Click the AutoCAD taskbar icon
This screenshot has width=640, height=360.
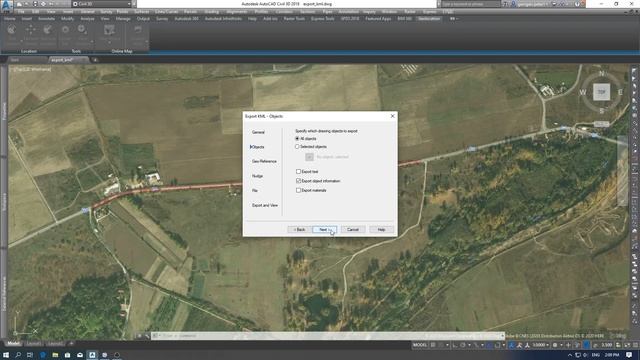coord(92,355)
